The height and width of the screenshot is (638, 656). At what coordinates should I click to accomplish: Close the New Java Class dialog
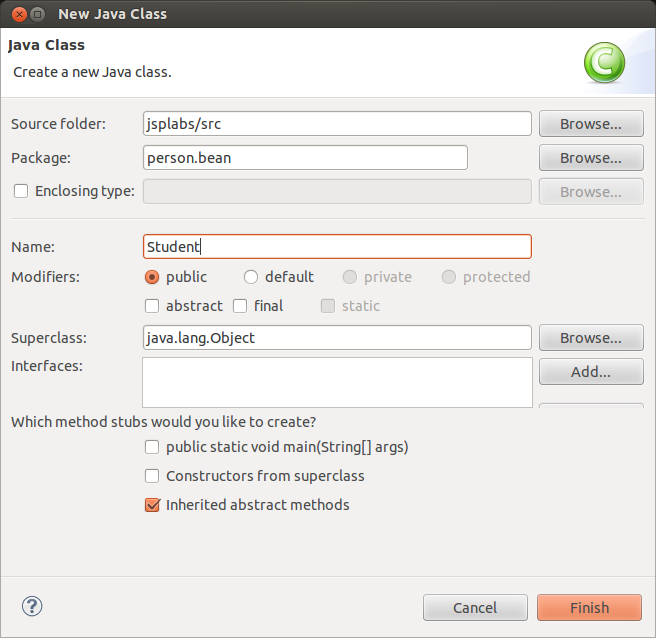pos(19,14)
